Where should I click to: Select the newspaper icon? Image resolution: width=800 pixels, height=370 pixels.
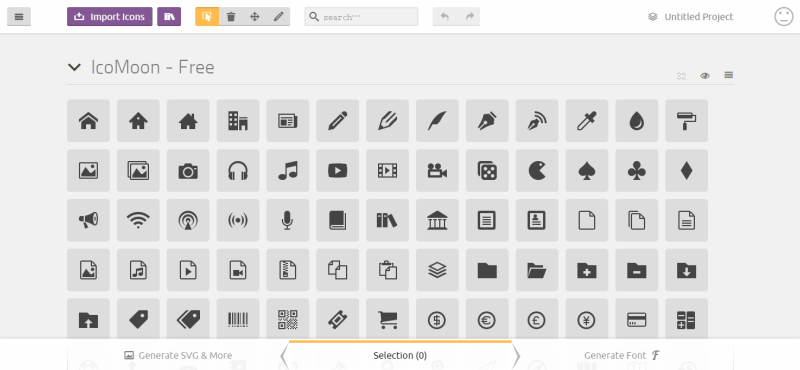pyautogui.click(x=288, y=120)
